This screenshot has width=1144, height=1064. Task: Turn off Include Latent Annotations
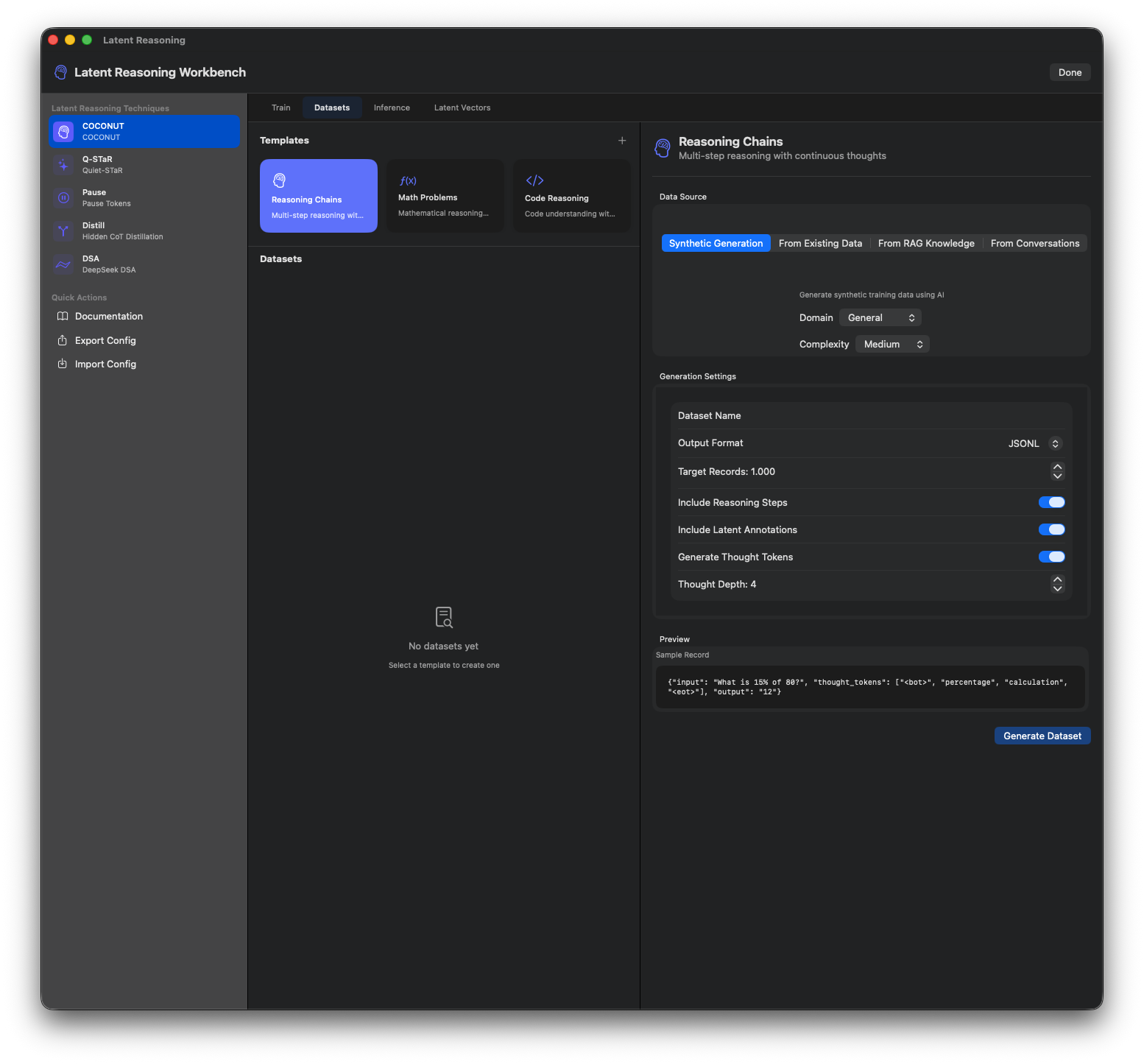click(1051, 529)
